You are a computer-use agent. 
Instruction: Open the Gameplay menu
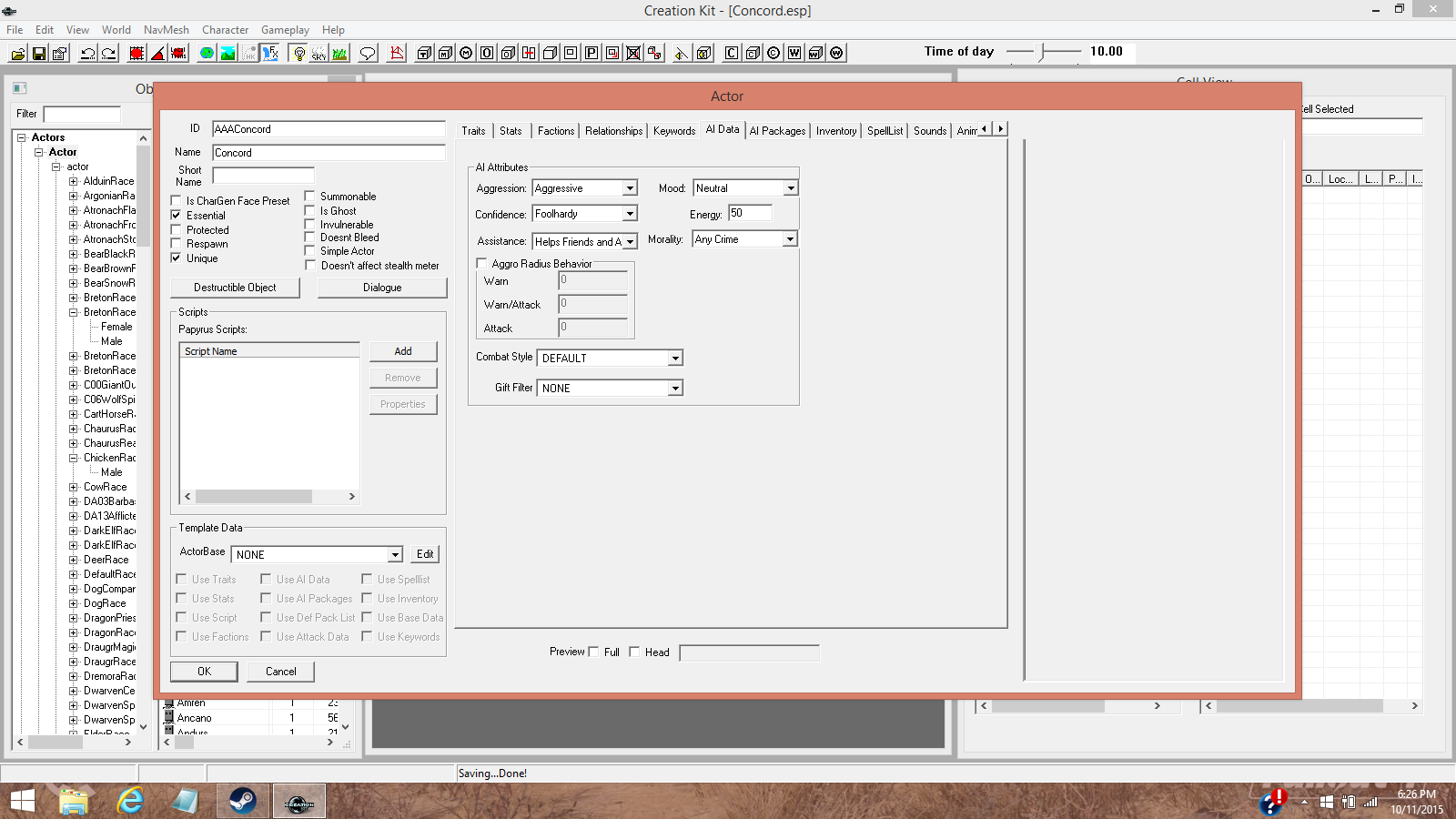(285, 30)
